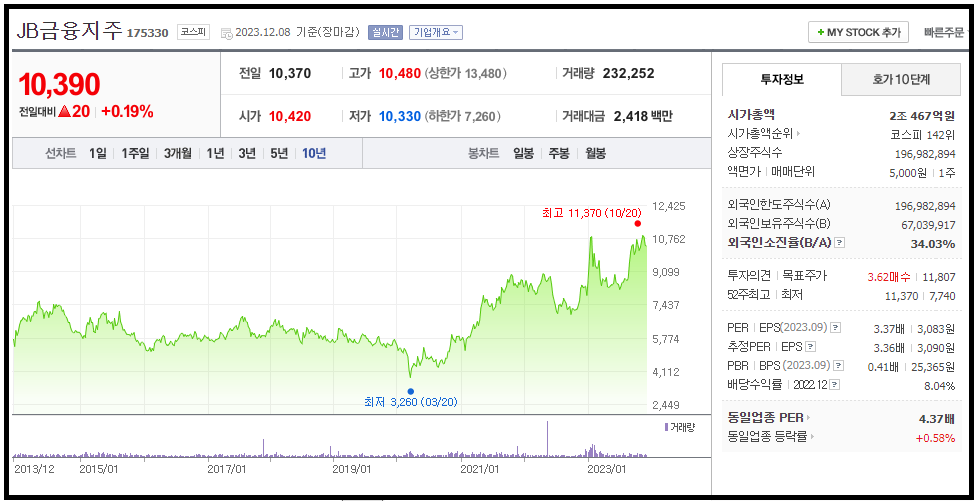978x501 pixels.
Task: Click the red highest-price dot on chart
Action: pos(637,223)
